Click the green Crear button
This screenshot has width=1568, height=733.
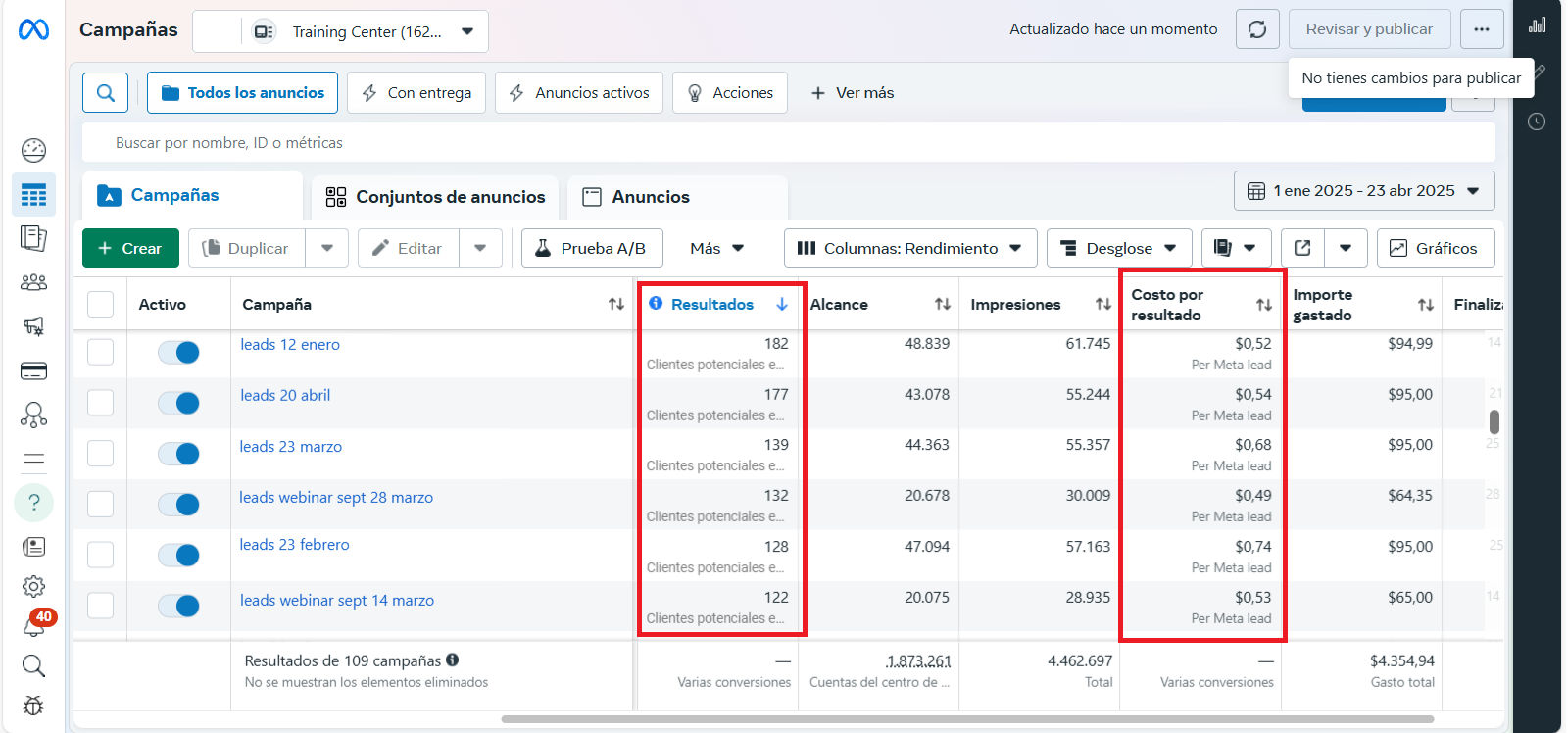click(x=130, y=248)
